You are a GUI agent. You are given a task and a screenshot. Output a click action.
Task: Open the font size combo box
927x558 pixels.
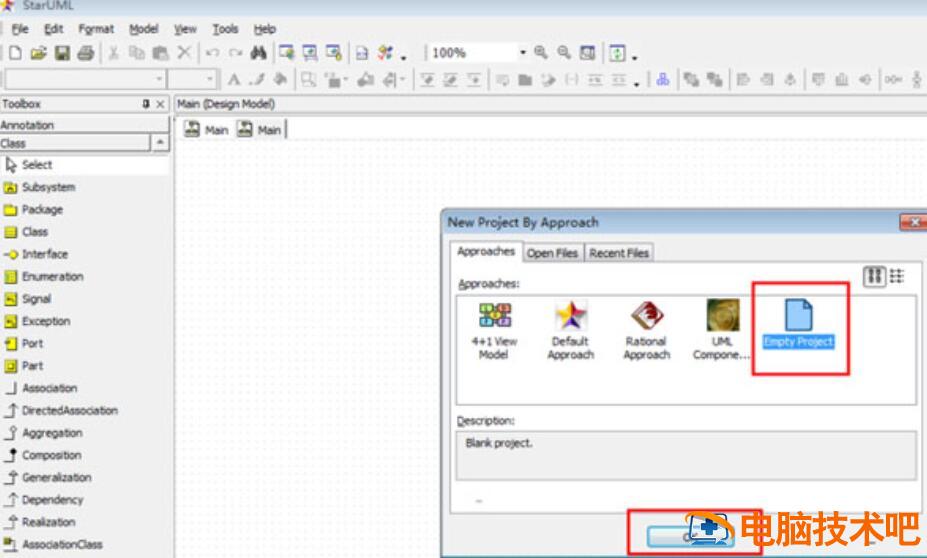(x=192, y=79)
